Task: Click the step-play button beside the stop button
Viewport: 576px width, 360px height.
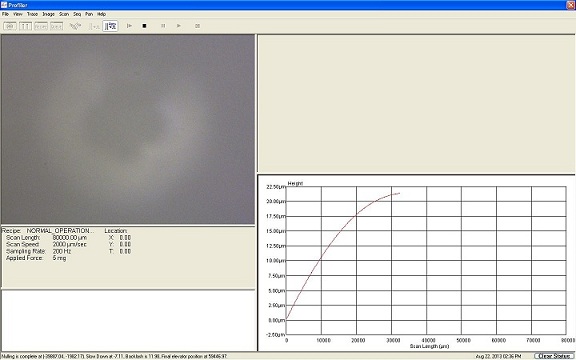Action: click(129, 26)
